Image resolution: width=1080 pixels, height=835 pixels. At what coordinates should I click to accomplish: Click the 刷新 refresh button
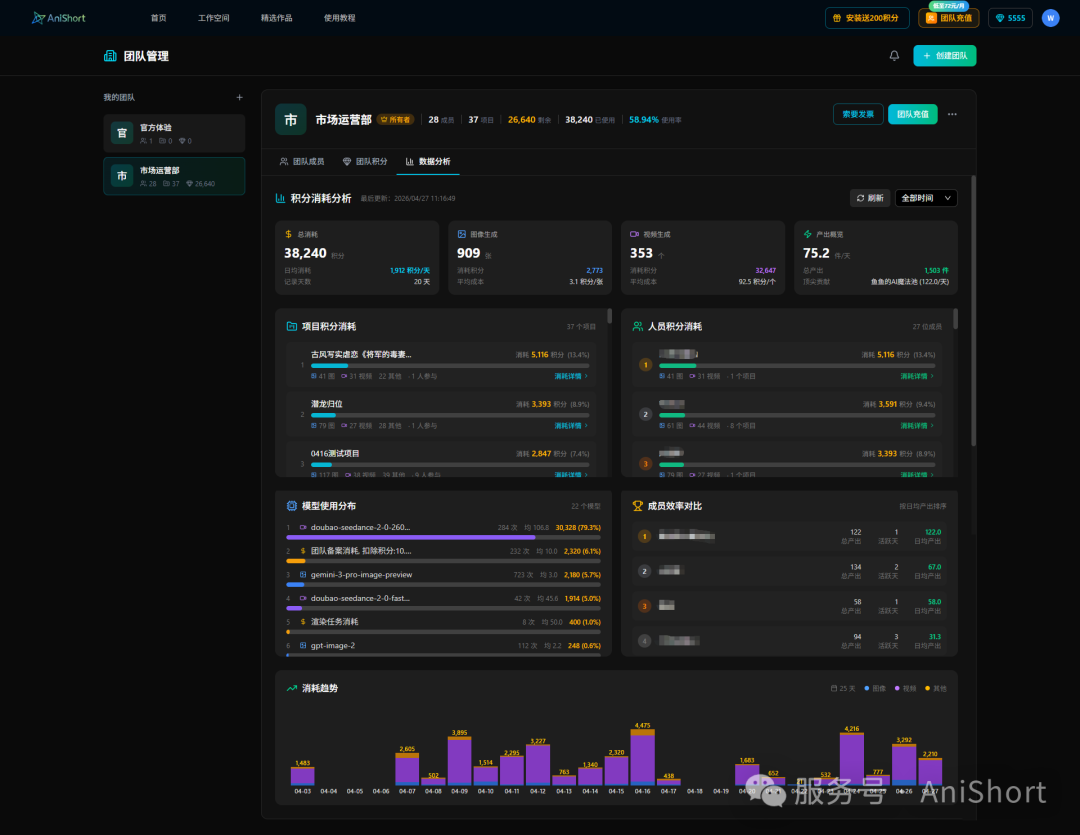870,198
